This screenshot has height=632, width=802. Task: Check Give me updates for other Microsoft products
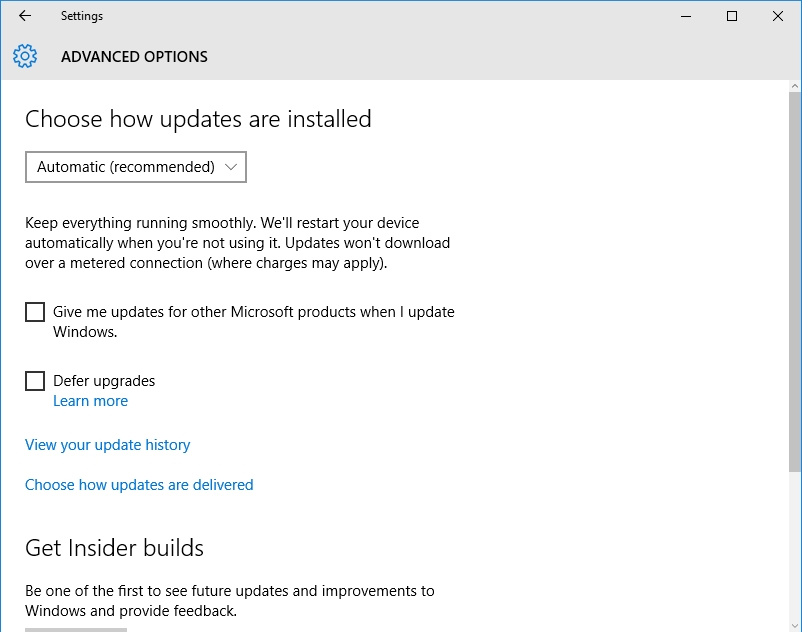coord(35,312)
